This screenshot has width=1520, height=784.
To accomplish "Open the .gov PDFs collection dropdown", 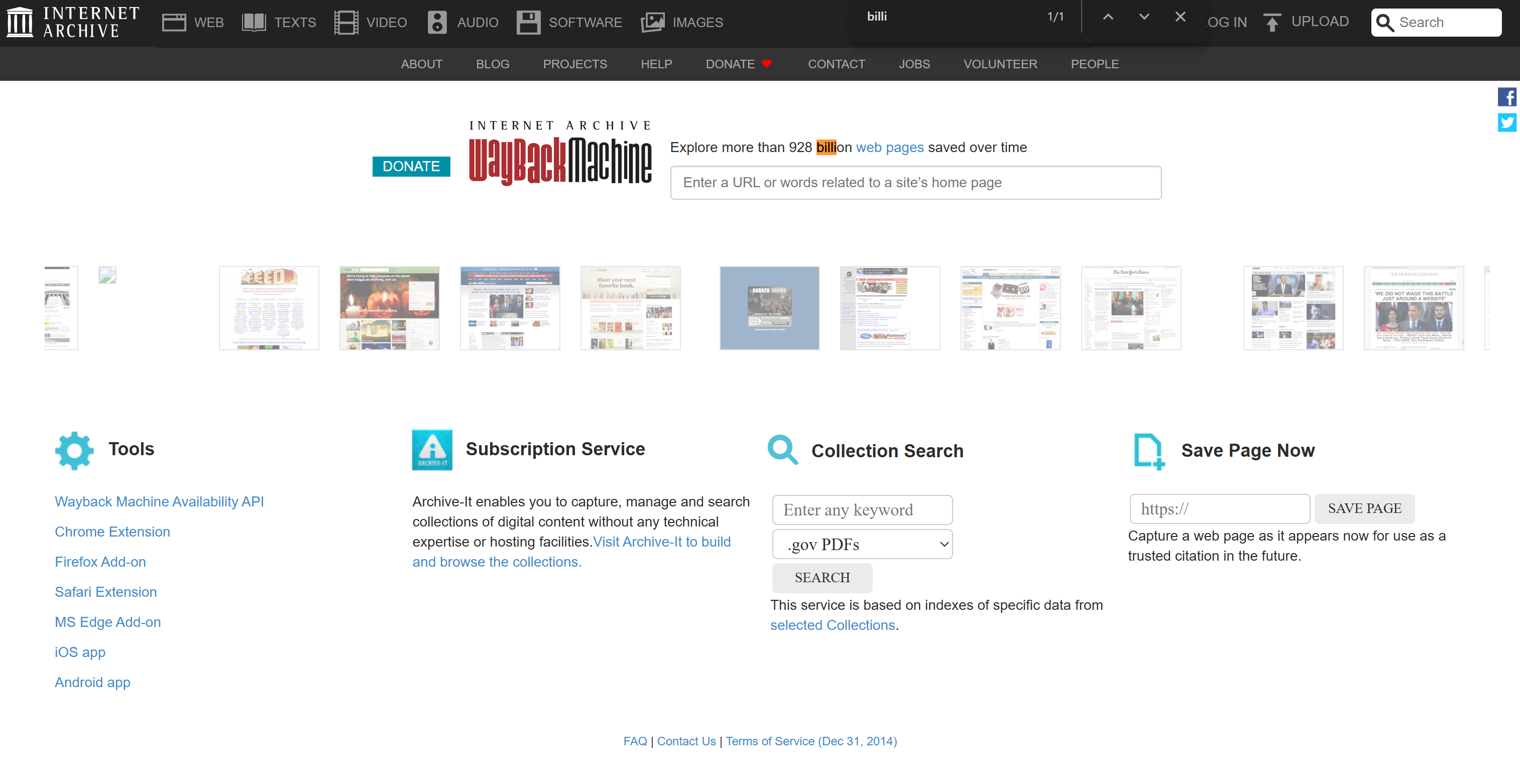I will [862, 544].
